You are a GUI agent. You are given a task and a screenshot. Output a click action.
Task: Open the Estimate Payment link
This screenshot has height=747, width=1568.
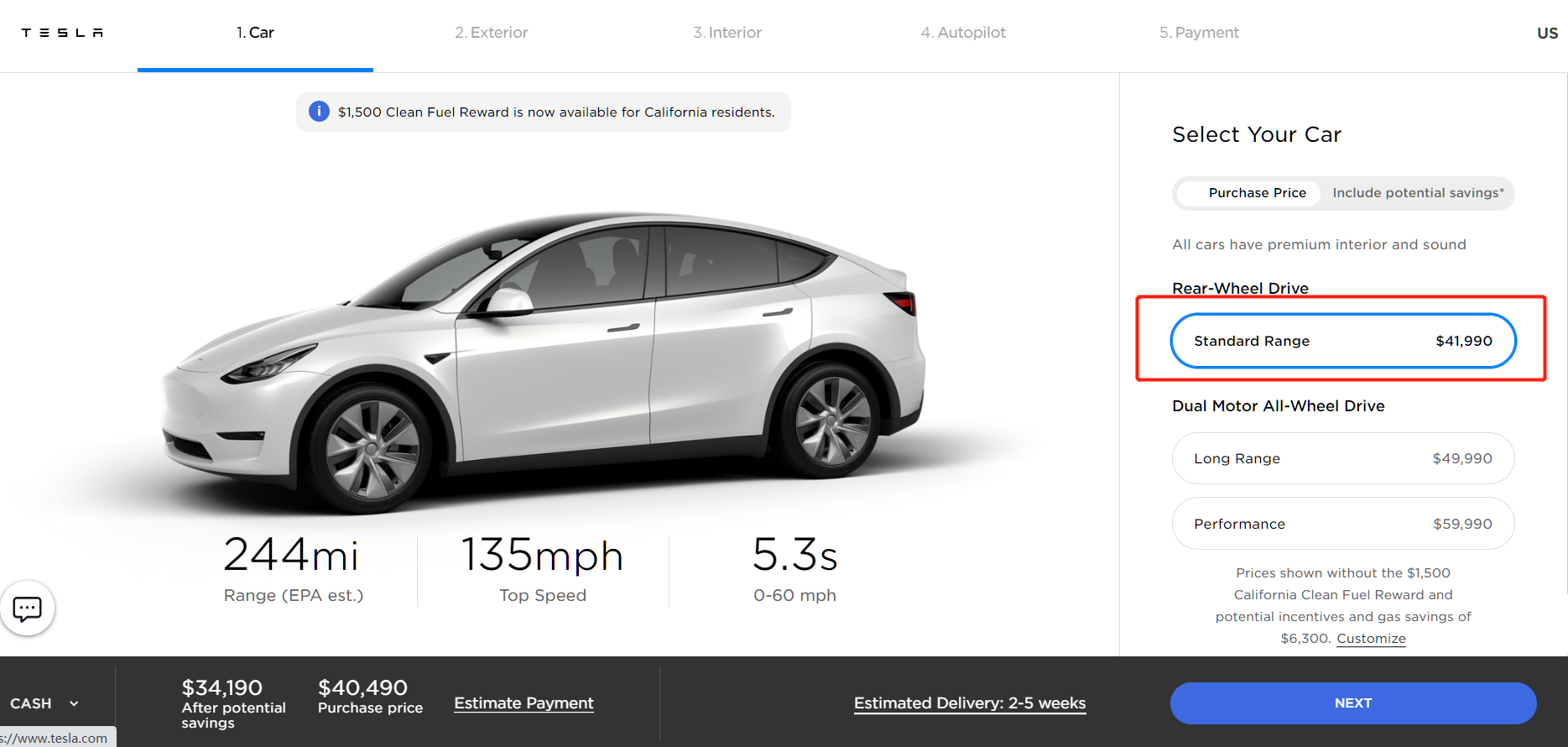(x=524, y=703)
